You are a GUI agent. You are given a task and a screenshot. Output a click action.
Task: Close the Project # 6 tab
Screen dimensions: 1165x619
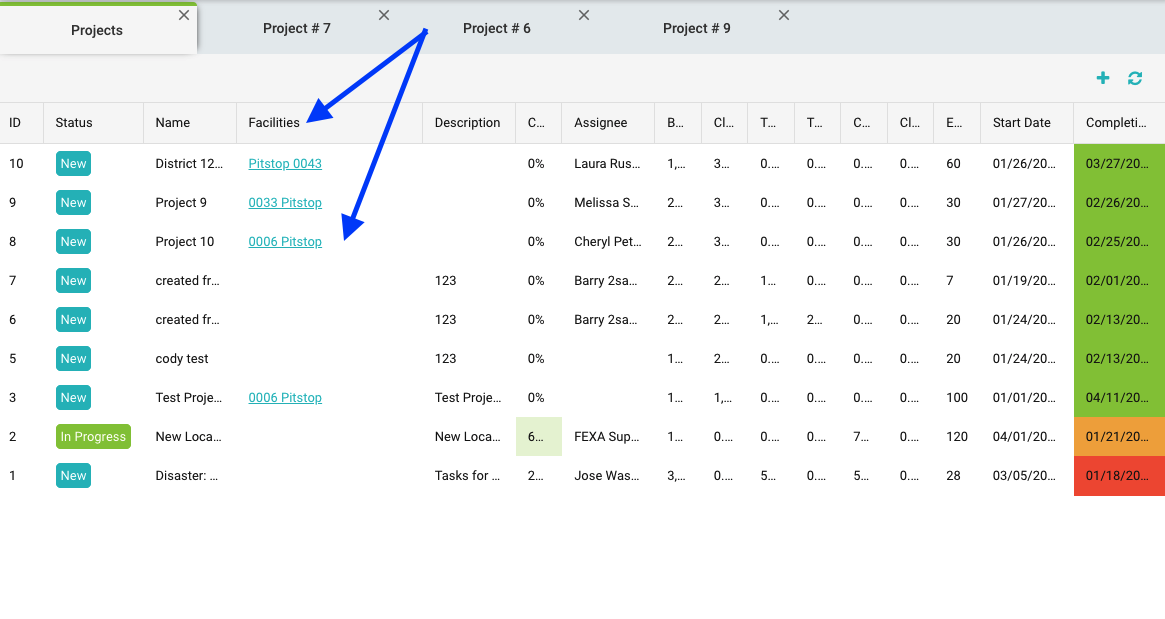(x=584, y=15)
